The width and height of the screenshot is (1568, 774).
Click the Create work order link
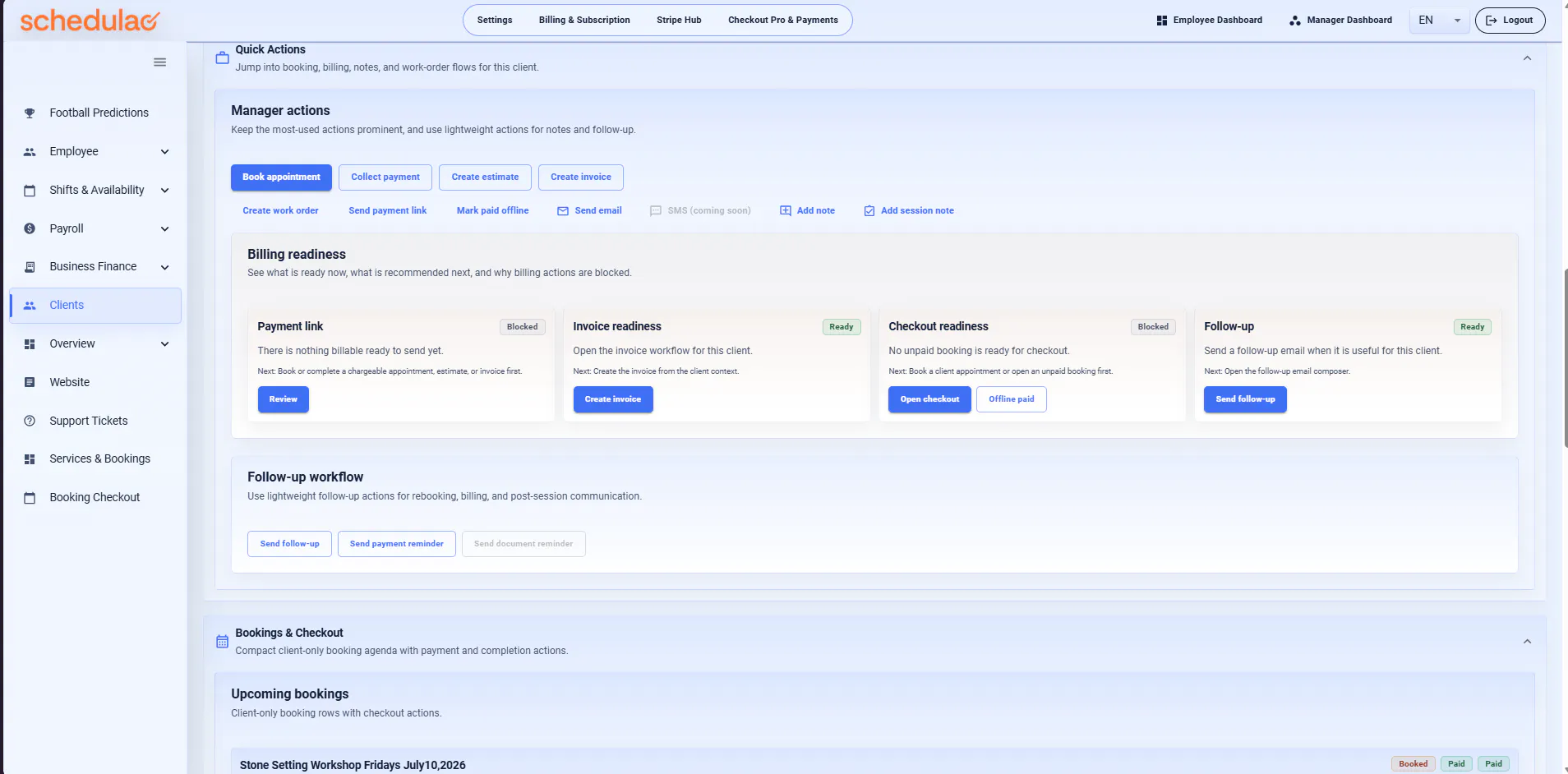[280, 211]
